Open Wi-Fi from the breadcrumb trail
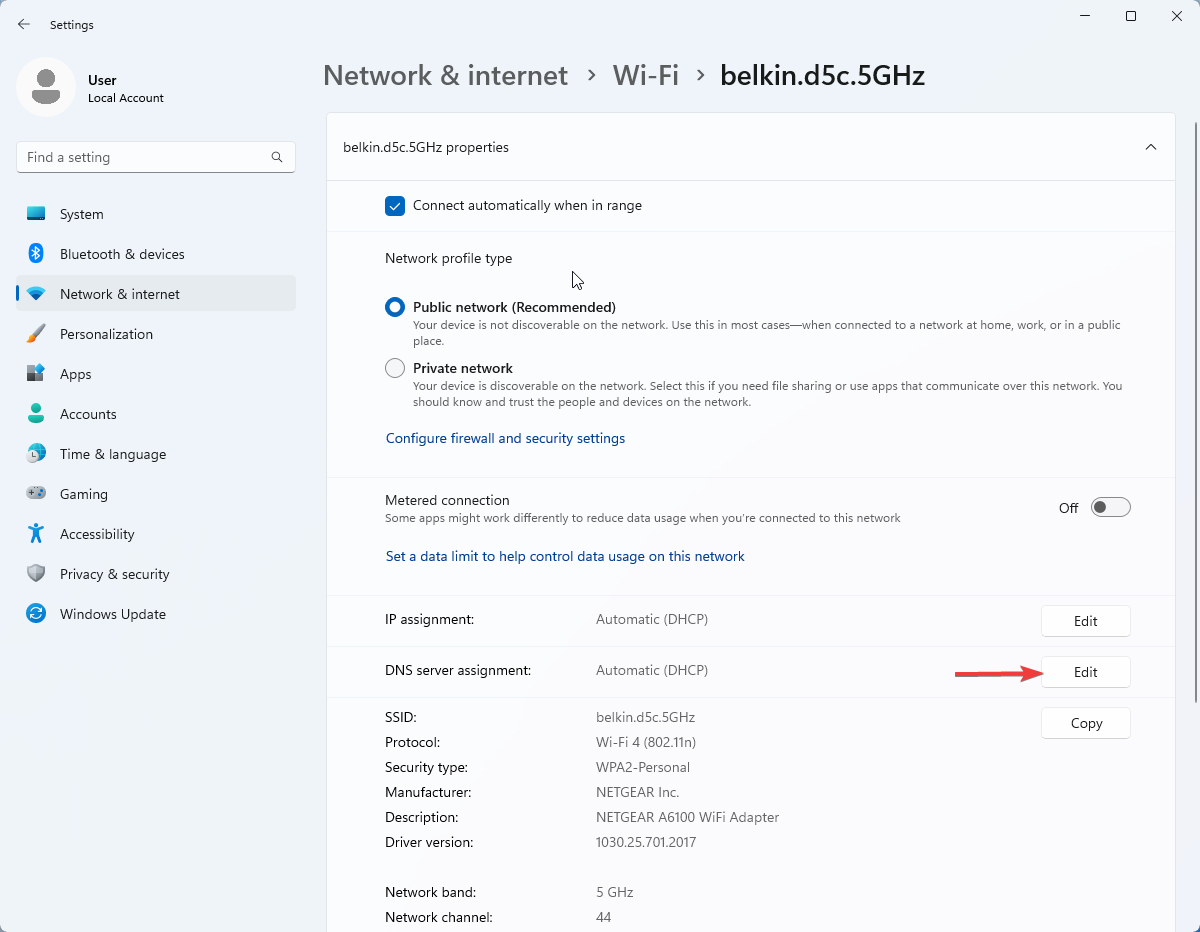The width and height of the screenshot is (1200, 932). [645, 75]
